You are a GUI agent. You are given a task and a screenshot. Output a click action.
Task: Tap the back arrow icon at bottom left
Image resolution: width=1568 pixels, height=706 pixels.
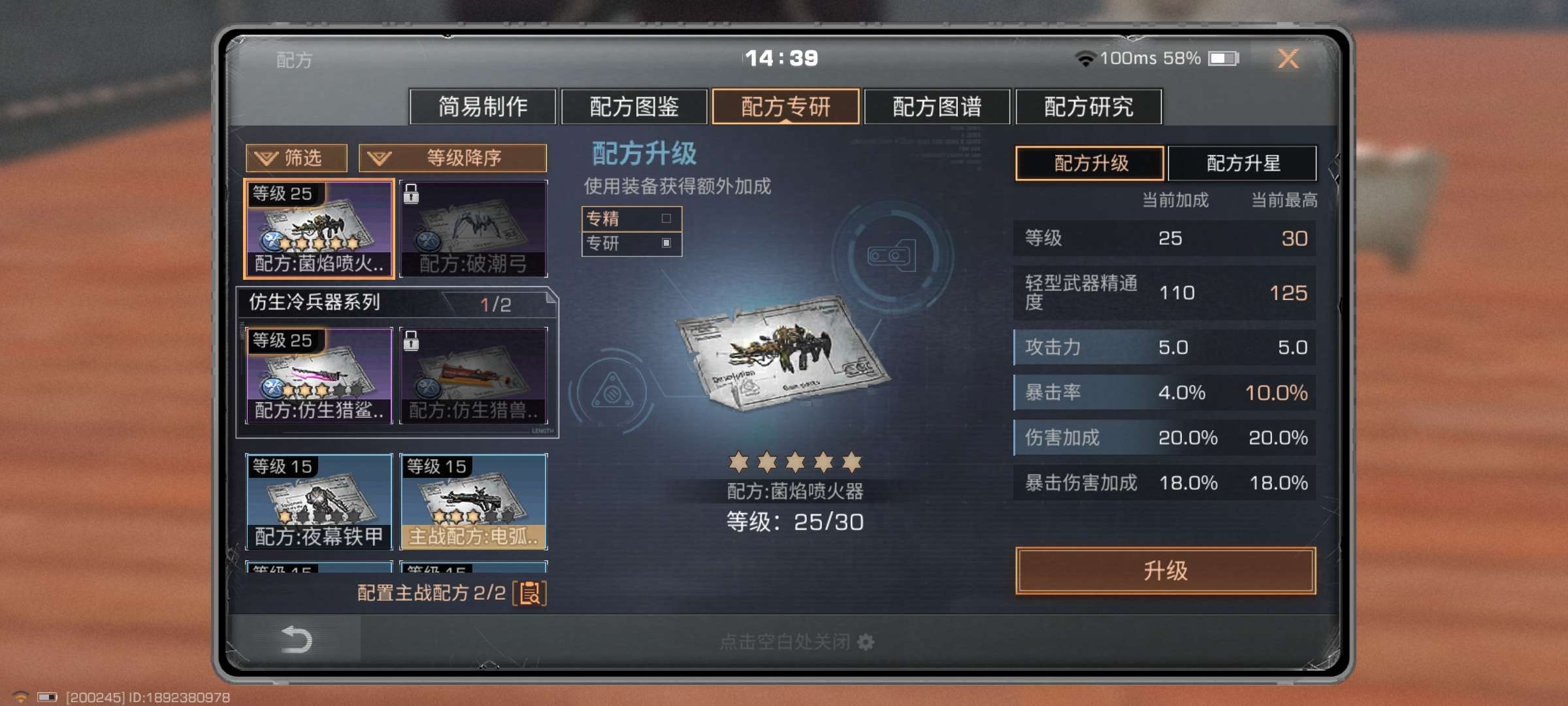coord(296,639)
